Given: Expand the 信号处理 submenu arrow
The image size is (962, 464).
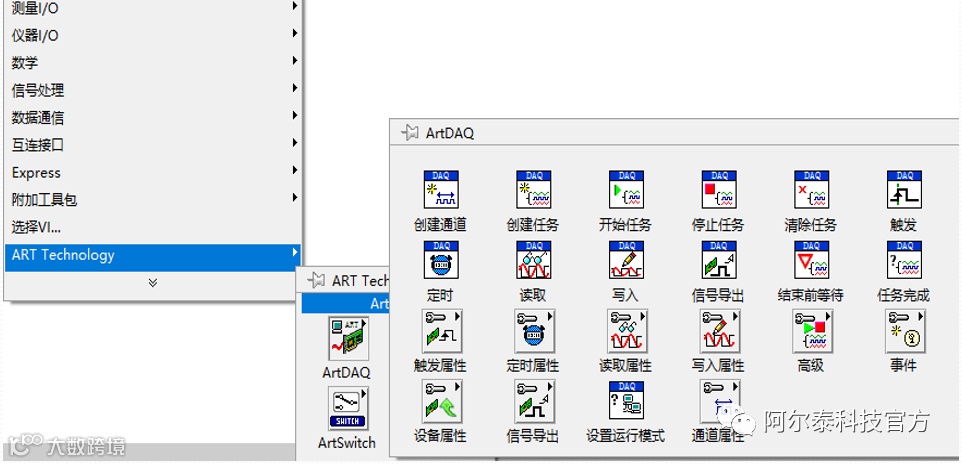Looking at the screenshot, I should 295,88.
